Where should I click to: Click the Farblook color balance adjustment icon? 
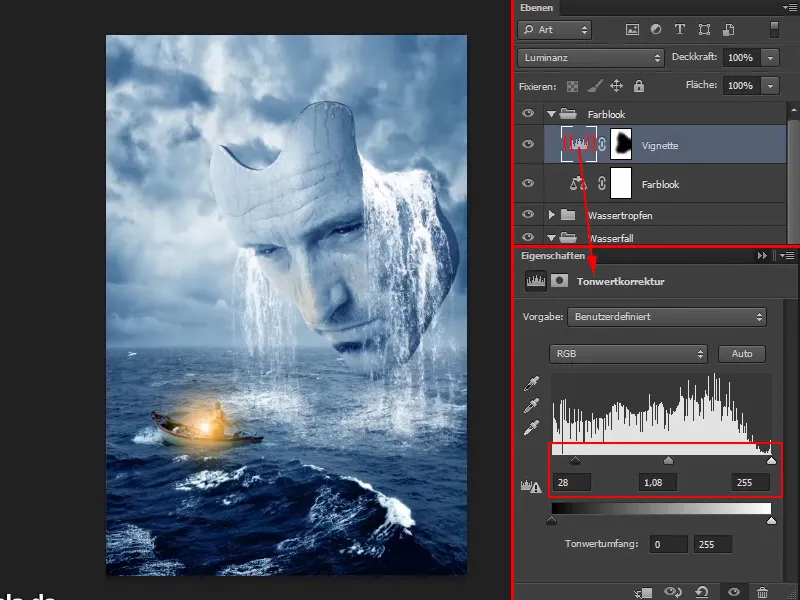(578, 183)
